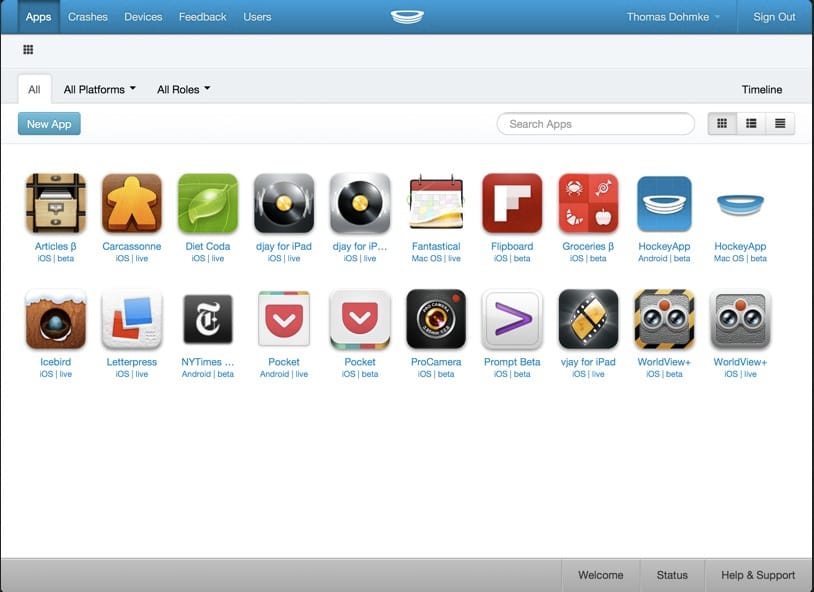Switch to the Crashes tab
The width and height of the screenshot is (814, 592).
point(87,16)
